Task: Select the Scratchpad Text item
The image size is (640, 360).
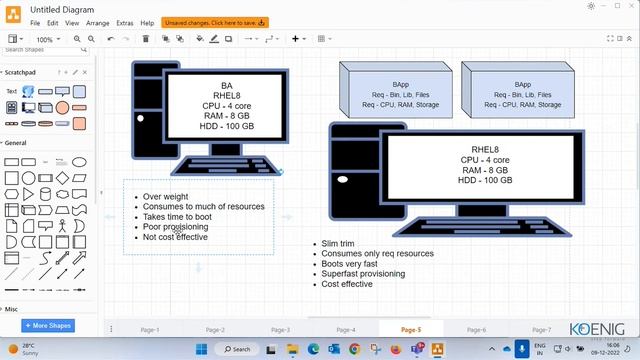Action: (11, 91)
